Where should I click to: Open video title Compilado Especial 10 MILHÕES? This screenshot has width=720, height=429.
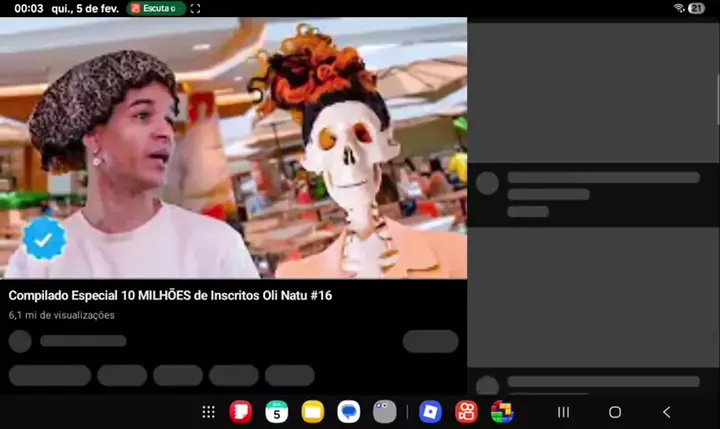(170, 296)
